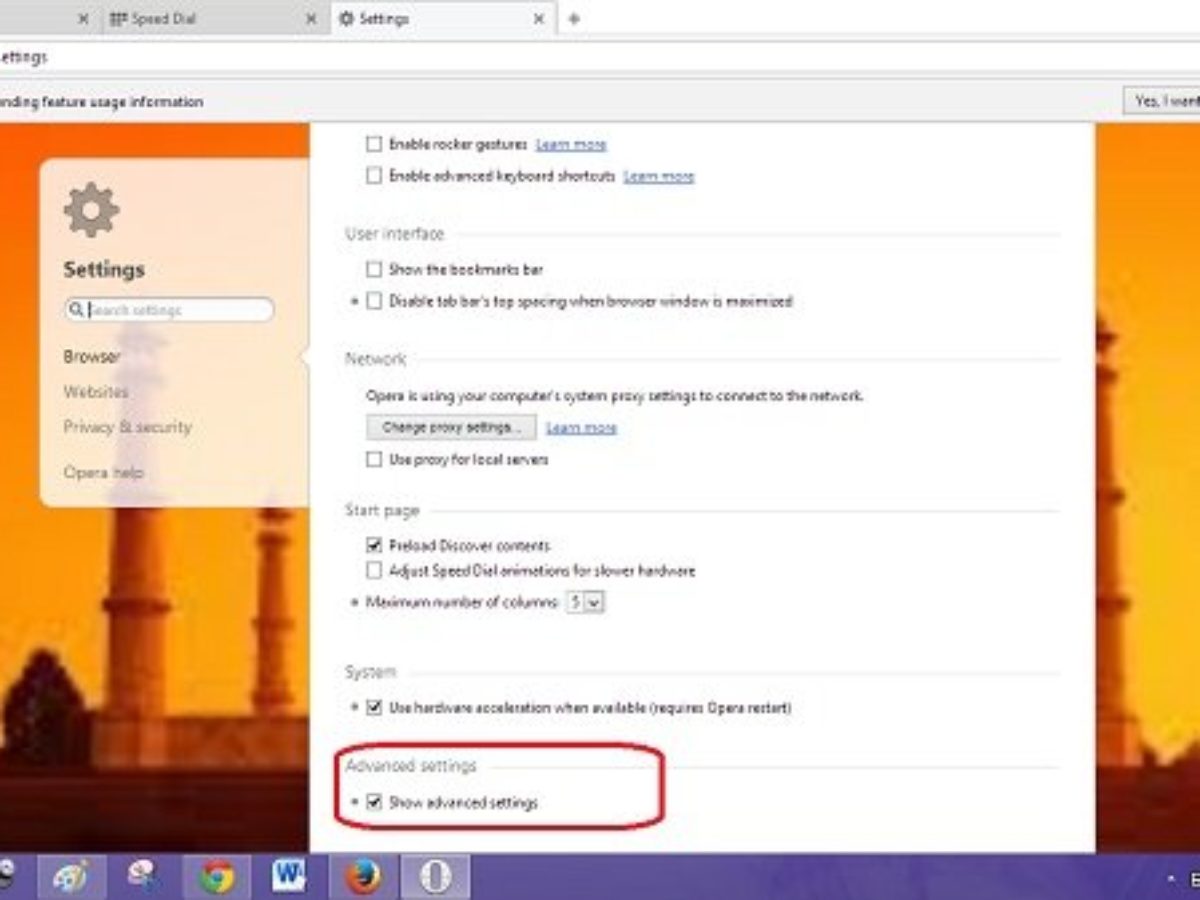Open Microsoft Word from the taskbar

(289, 877)
